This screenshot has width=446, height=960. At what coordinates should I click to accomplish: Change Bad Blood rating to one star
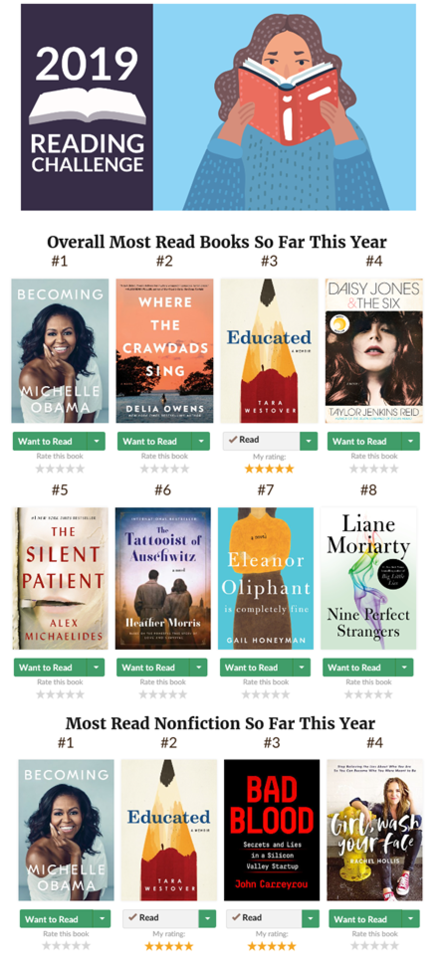click(252, 946)
